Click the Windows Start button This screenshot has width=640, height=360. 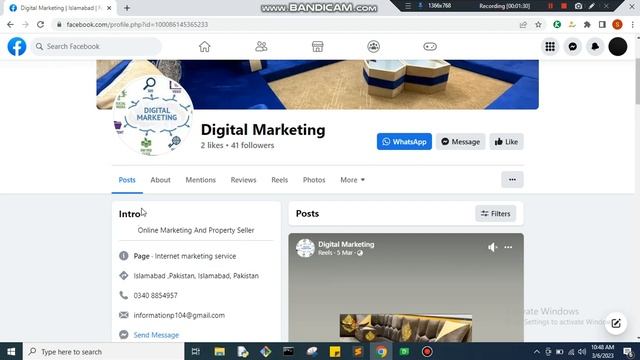[11, 351]
